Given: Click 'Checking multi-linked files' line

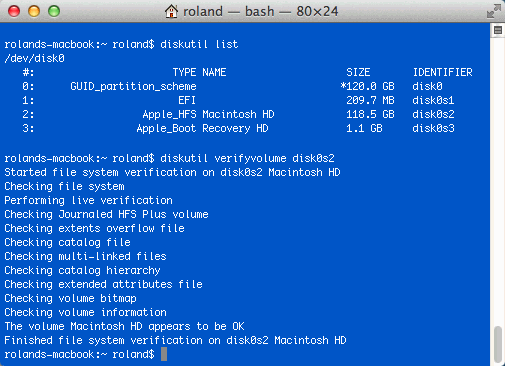Looking at the screenshot, I should click(x=85, y=257).
